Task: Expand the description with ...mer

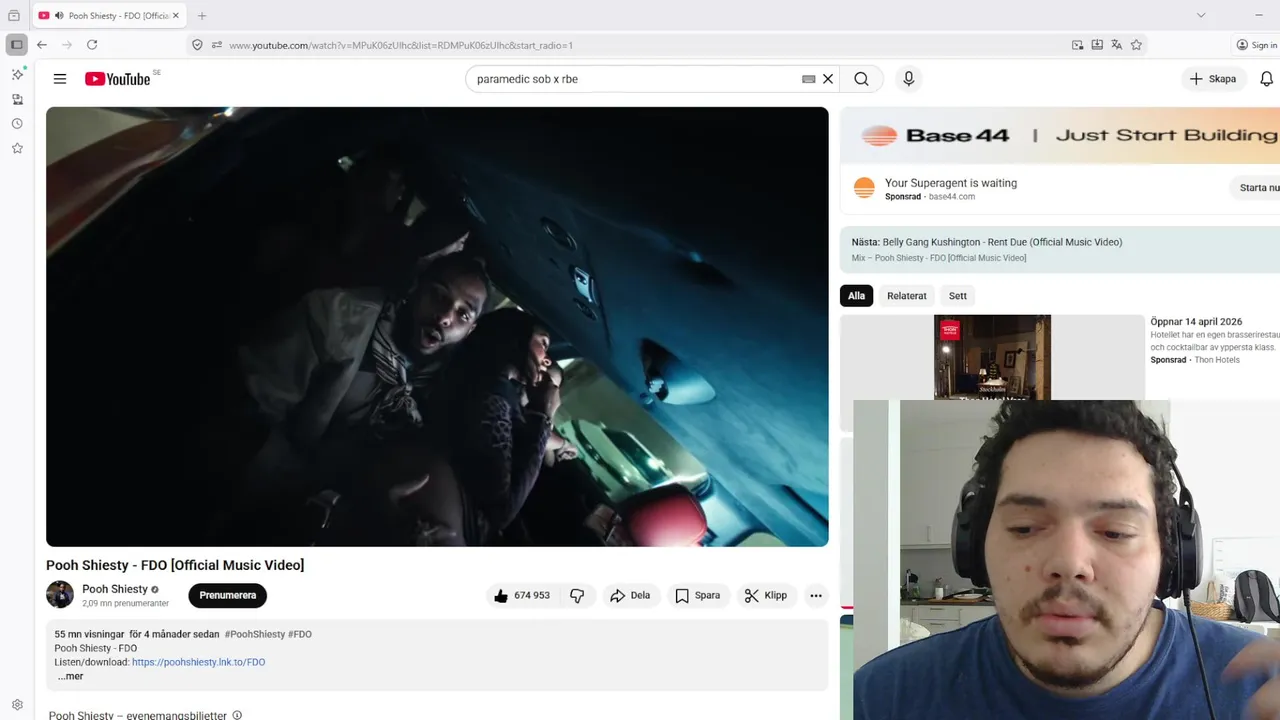Action: pos(70,676)
